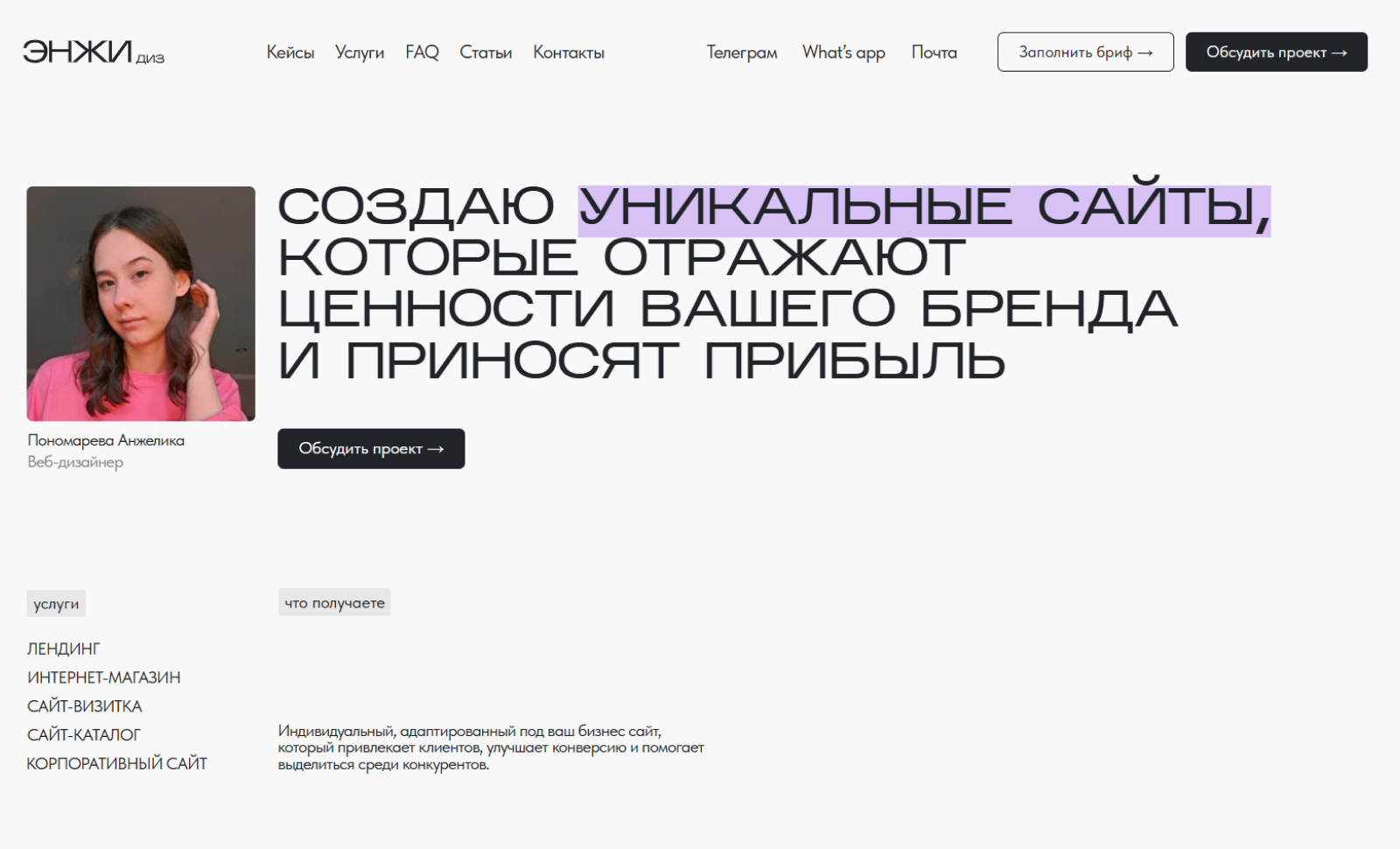Click the что получаете tag label
Screen dimensions: 1400x849
pyautogui.click(x=334, y=603)
